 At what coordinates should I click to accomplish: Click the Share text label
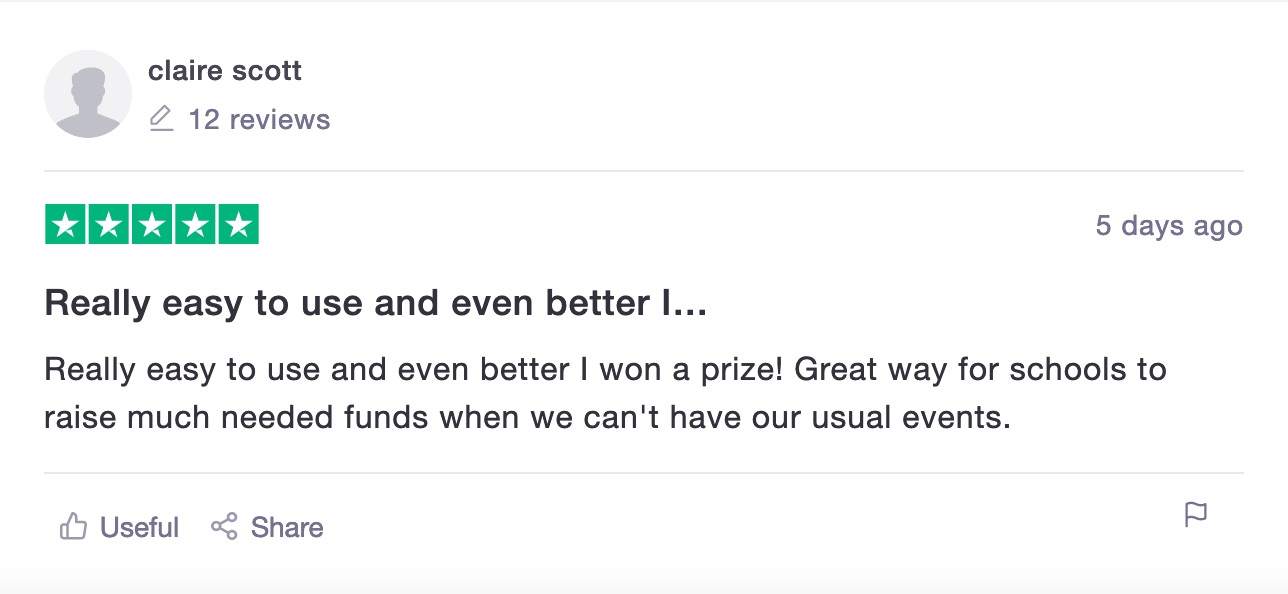coord(287,527)
